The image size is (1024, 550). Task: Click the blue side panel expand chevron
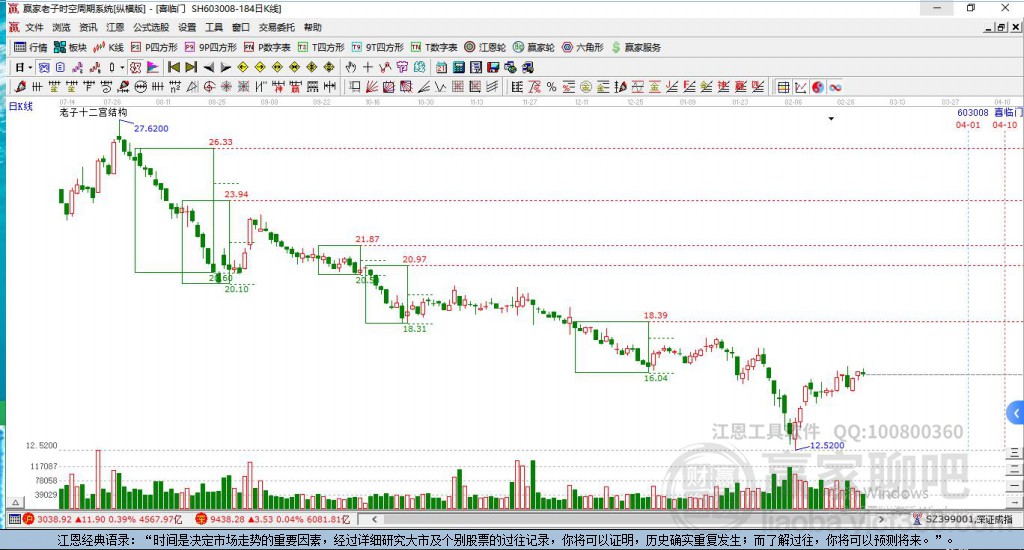(x=1016, y=413)
